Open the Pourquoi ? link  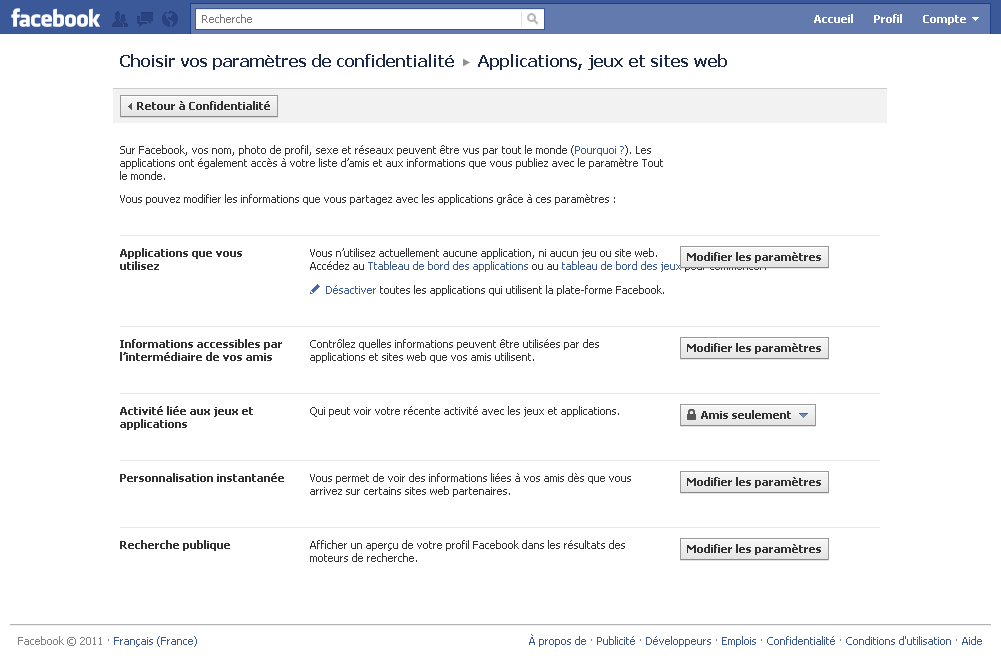coord(599,150)
